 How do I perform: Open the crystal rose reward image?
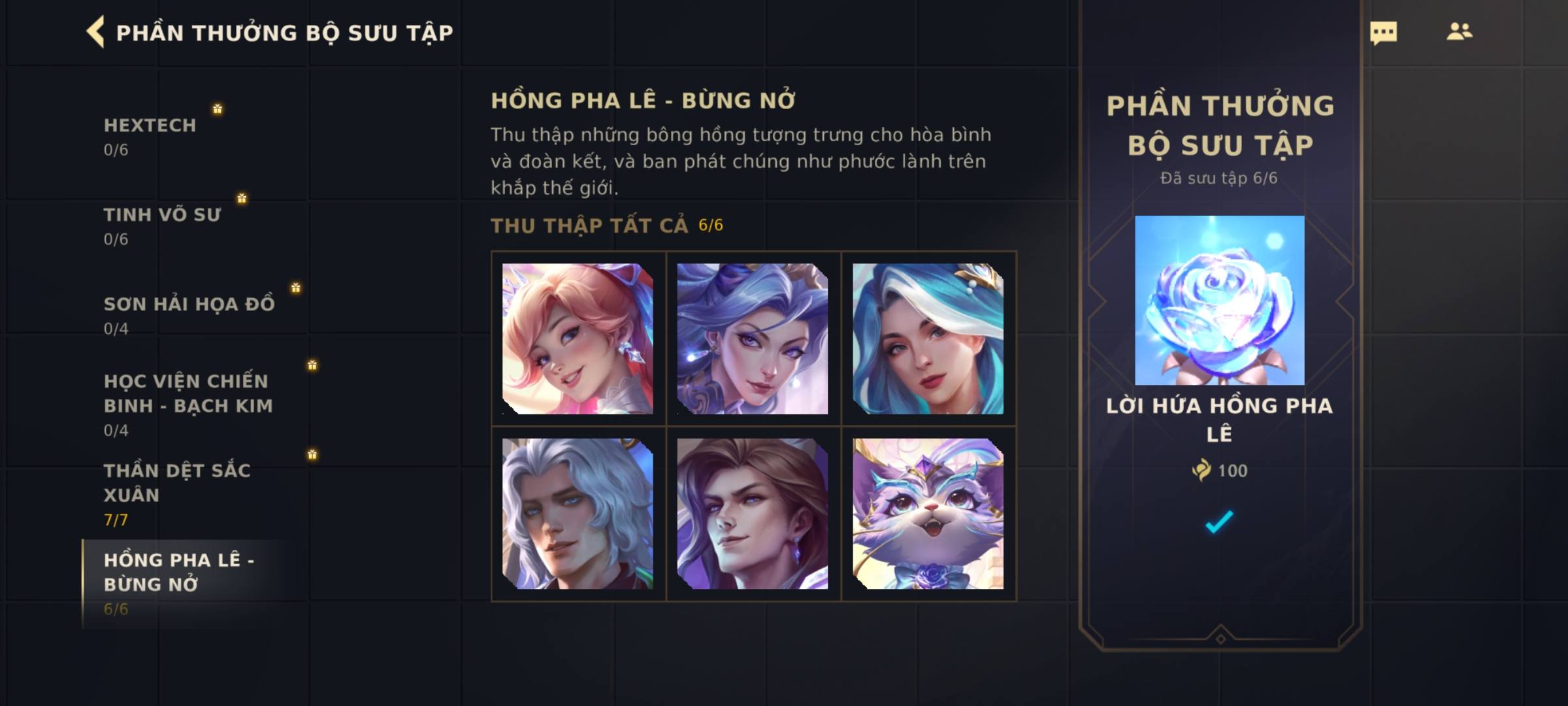point(1219,300)
